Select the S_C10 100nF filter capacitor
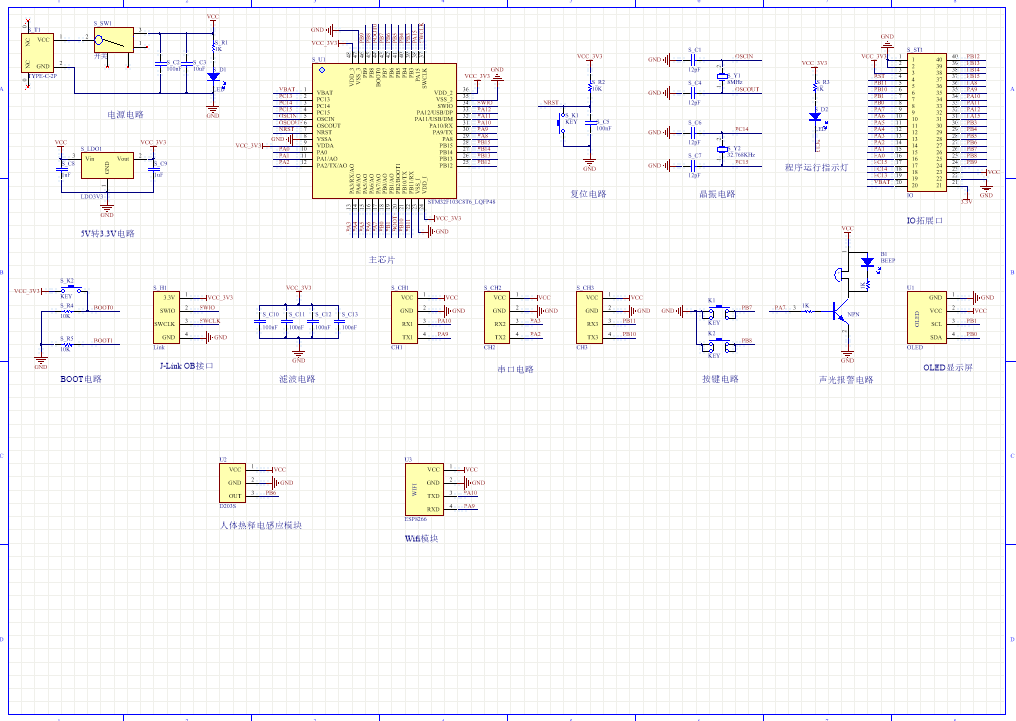This screenshot has height=721, width=1016. (x=259, y=321)
